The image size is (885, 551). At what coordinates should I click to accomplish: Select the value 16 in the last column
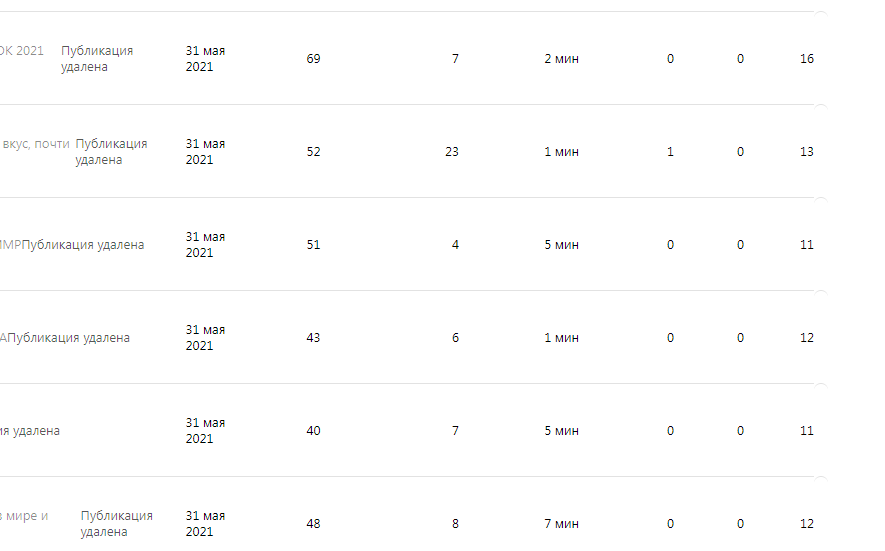[807, 59]
